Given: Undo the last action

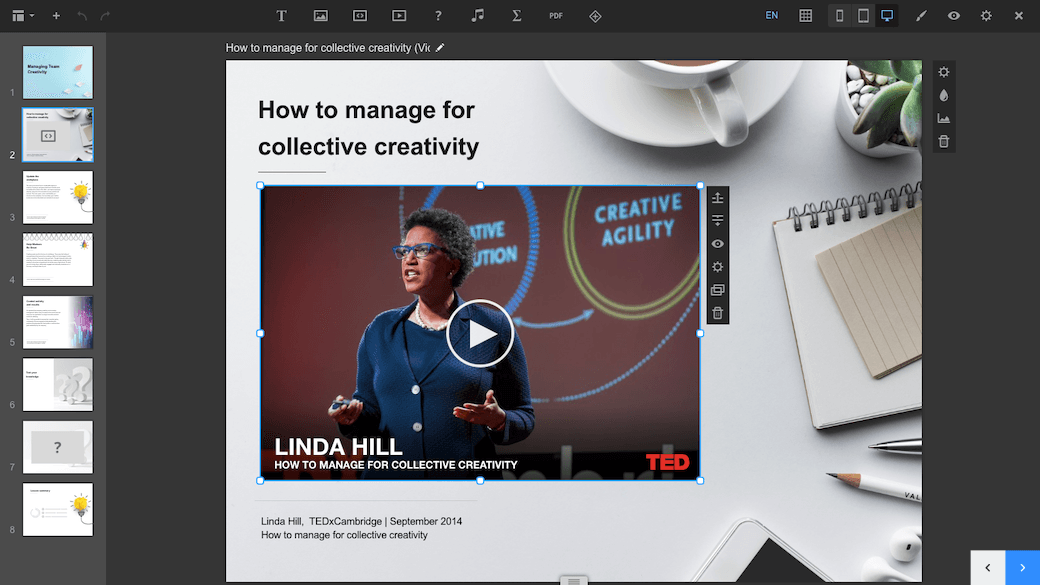Looking at the screenshot, I should (82, 16).
